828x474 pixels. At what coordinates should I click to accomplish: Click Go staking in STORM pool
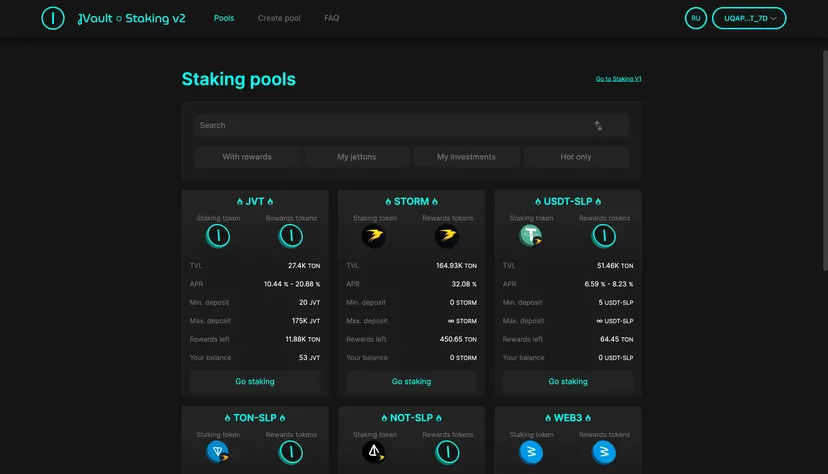[411, 381]
